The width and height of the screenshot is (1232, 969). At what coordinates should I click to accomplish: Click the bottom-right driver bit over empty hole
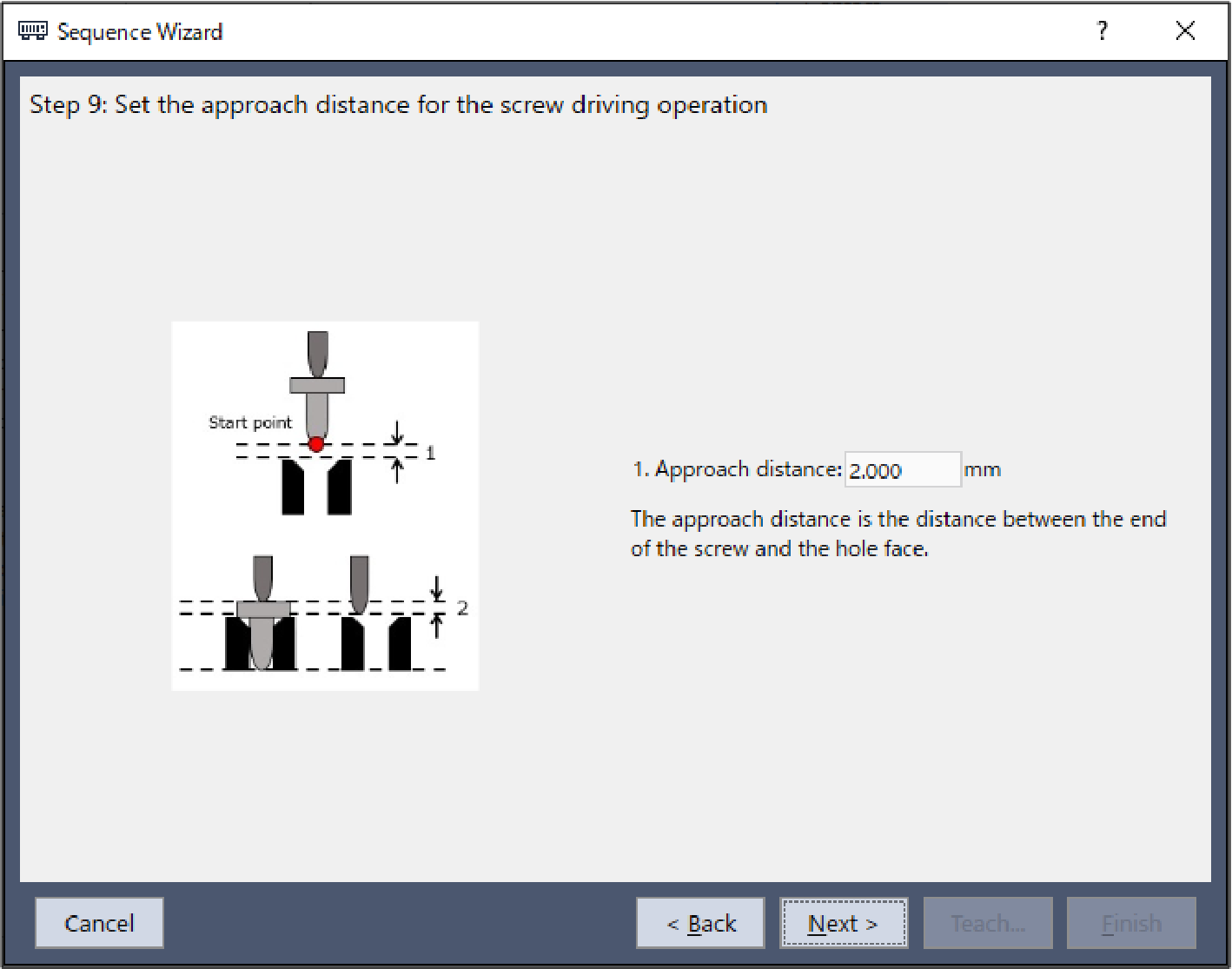359,584
